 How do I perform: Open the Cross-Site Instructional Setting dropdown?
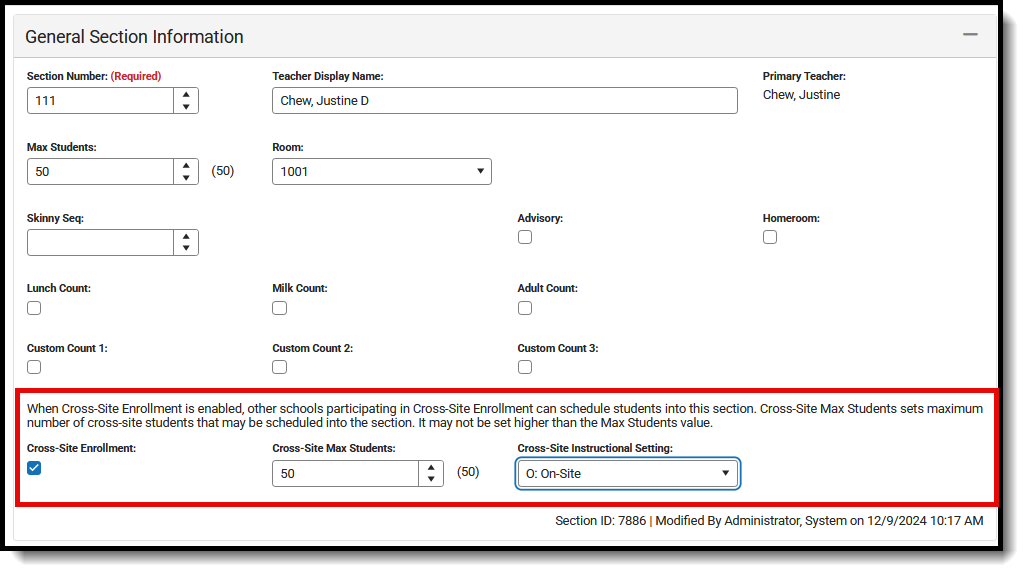click(x=725, y=473)
